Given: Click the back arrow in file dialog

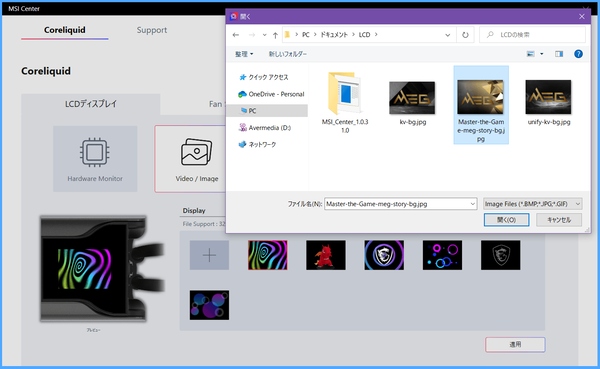Looking at the screenshot, I should pos(236,35).
